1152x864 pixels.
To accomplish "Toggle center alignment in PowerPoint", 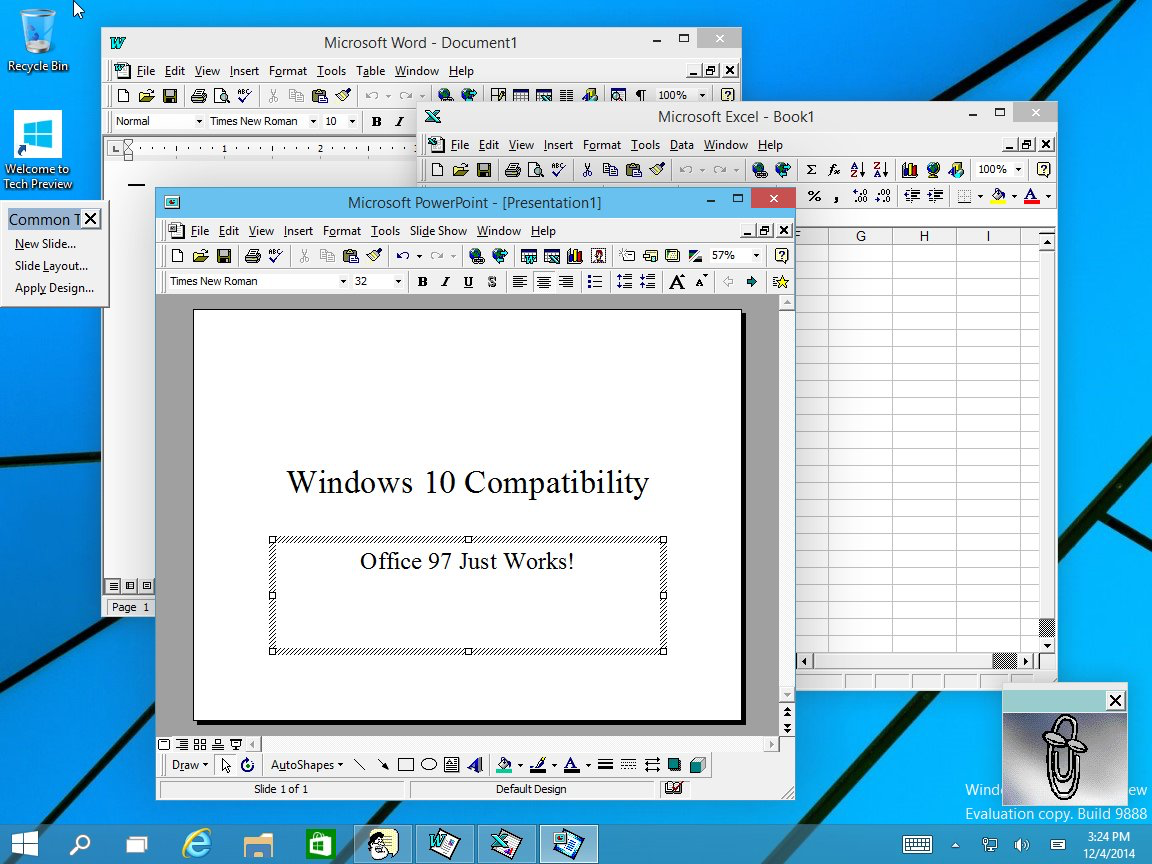I will click(543, 282).
